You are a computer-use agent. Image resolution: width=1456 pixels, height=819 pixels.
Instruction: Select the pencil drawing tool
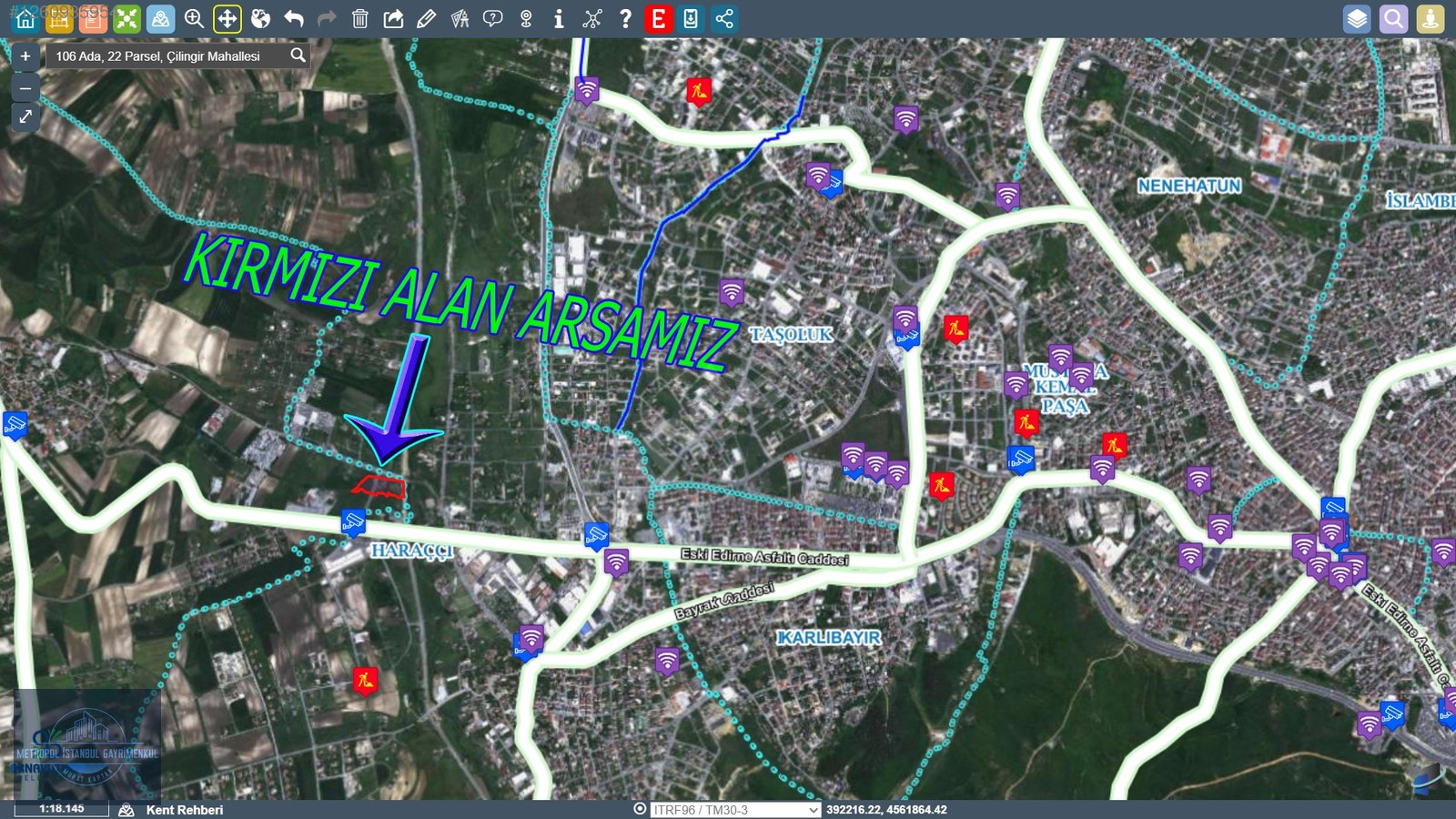point(426,19)
